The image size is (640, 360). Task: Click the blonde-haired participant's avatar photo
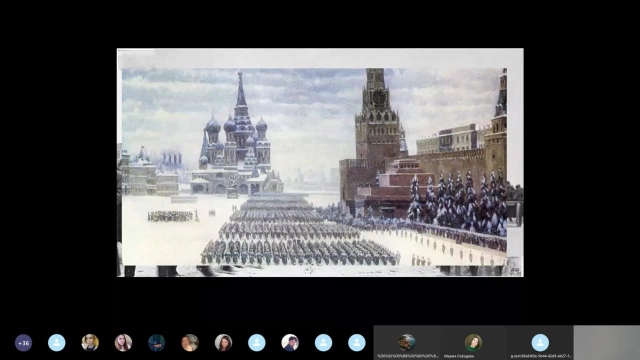(90, 343)
